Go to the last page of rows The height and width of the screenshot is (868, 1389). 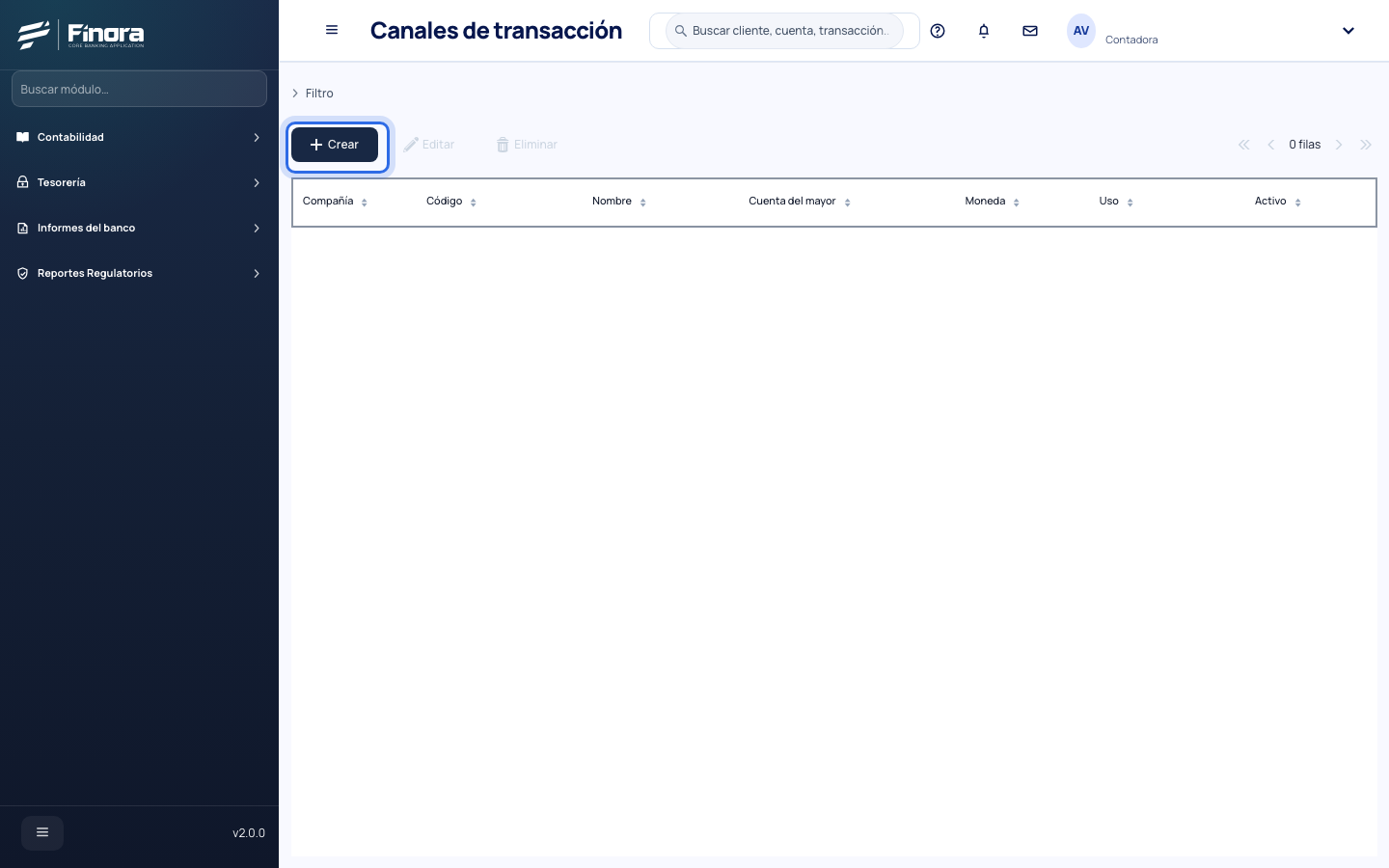click(1366, 145)
